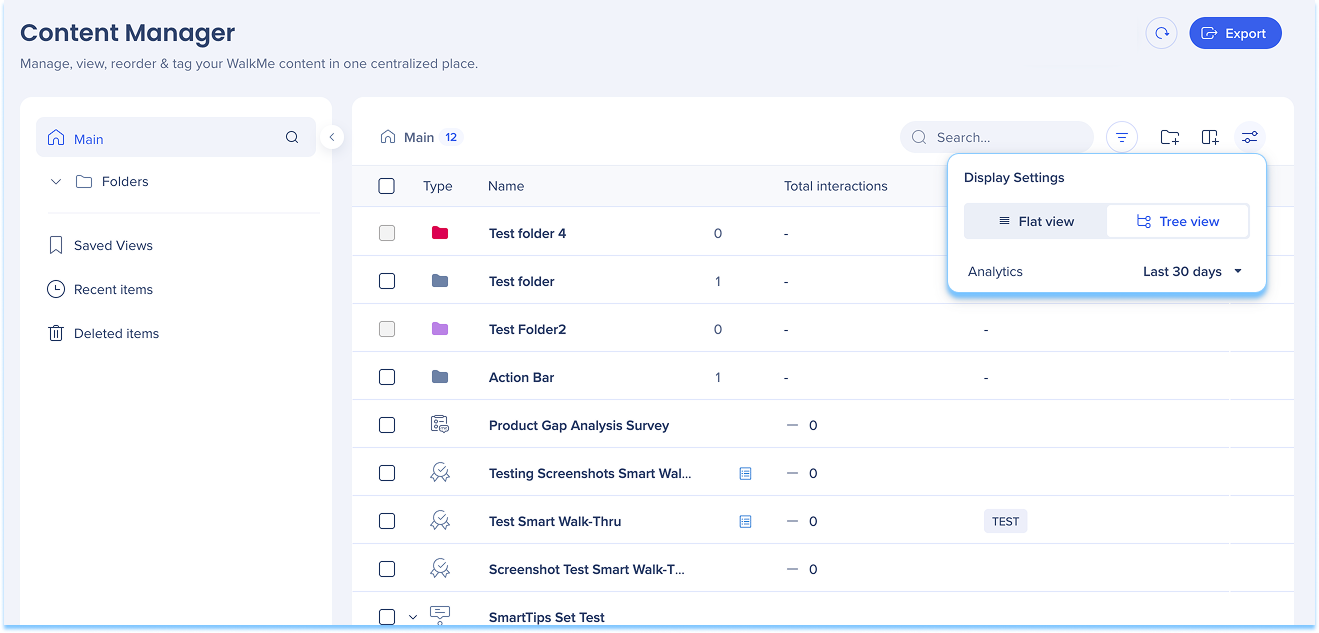Collapse the left sidebar with arrow button

332,137
